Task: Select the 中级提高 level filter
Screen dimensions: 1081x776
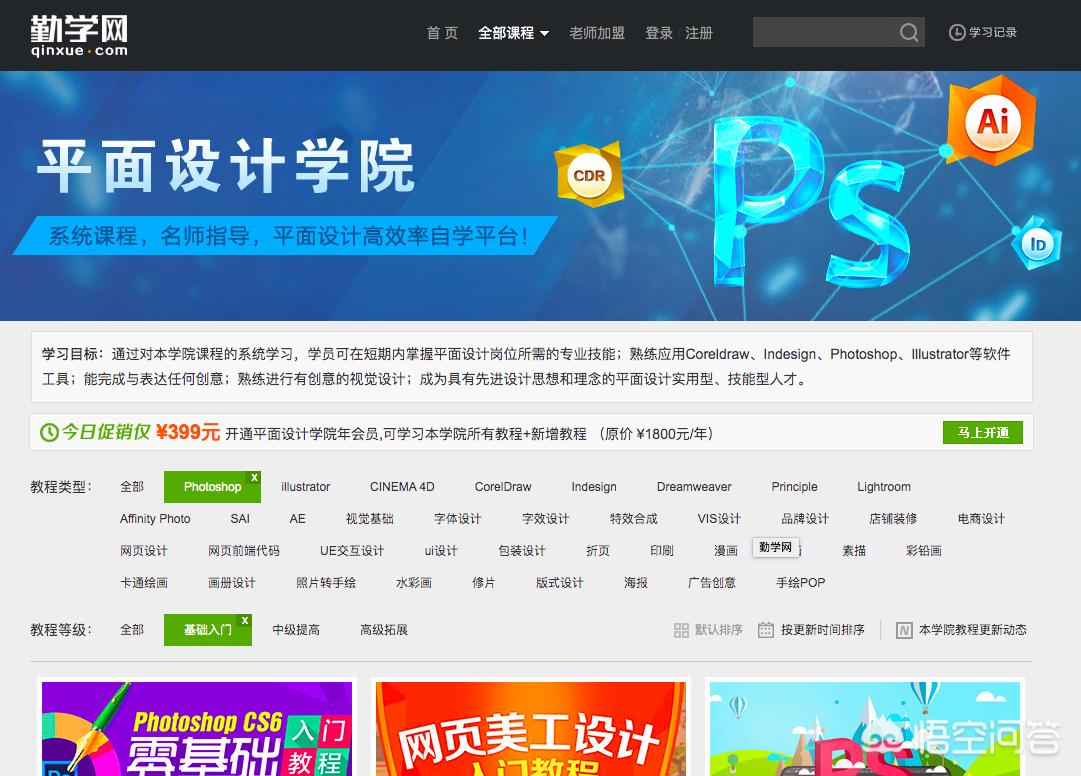Action: [296, 630]
